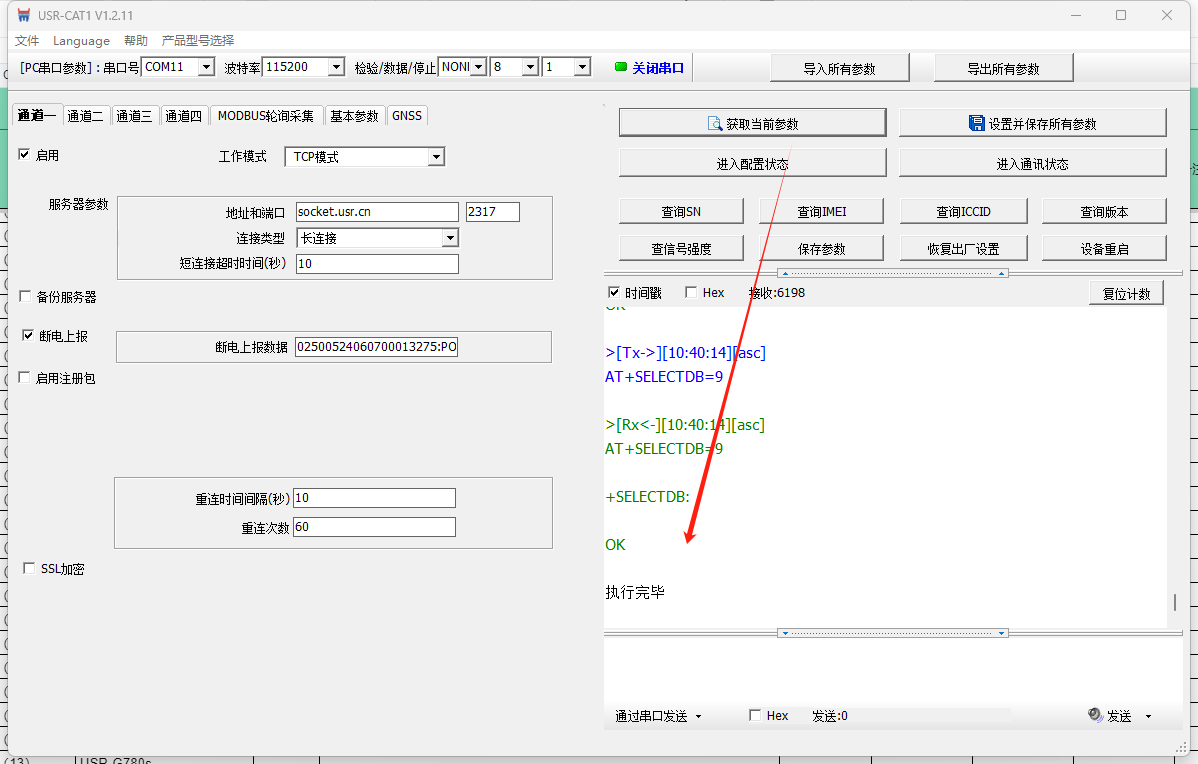Click the 查询IMEI button
The width and height of the screenshot is (1198, 764).
coord(822,211)
